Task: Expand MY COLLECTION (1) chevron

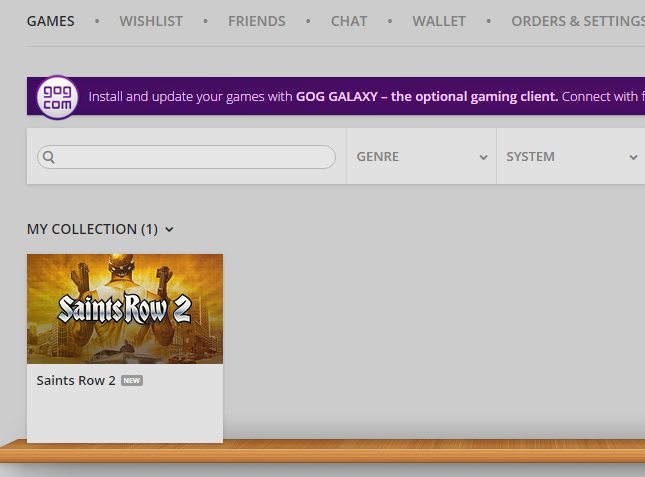Action: (x=169, y=229)
